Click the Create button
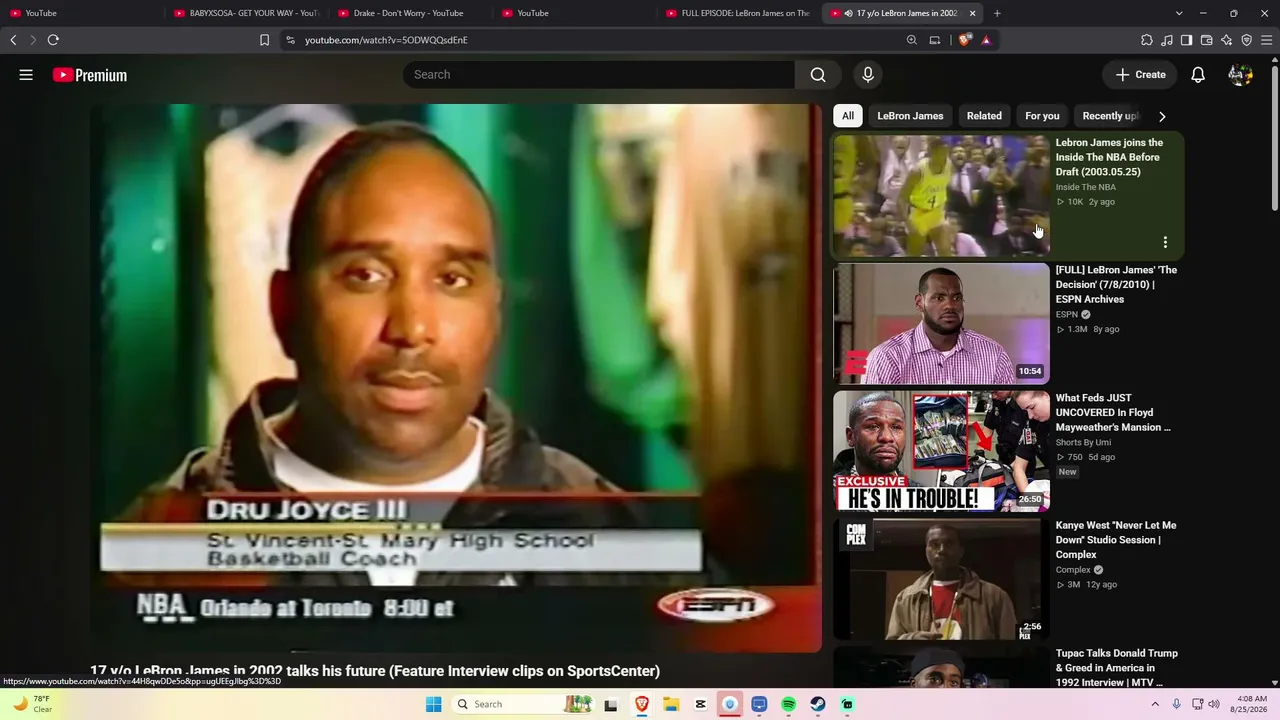Image resolution: width=1280 pixels, height=720 pixels. [x=1141, y=75]
